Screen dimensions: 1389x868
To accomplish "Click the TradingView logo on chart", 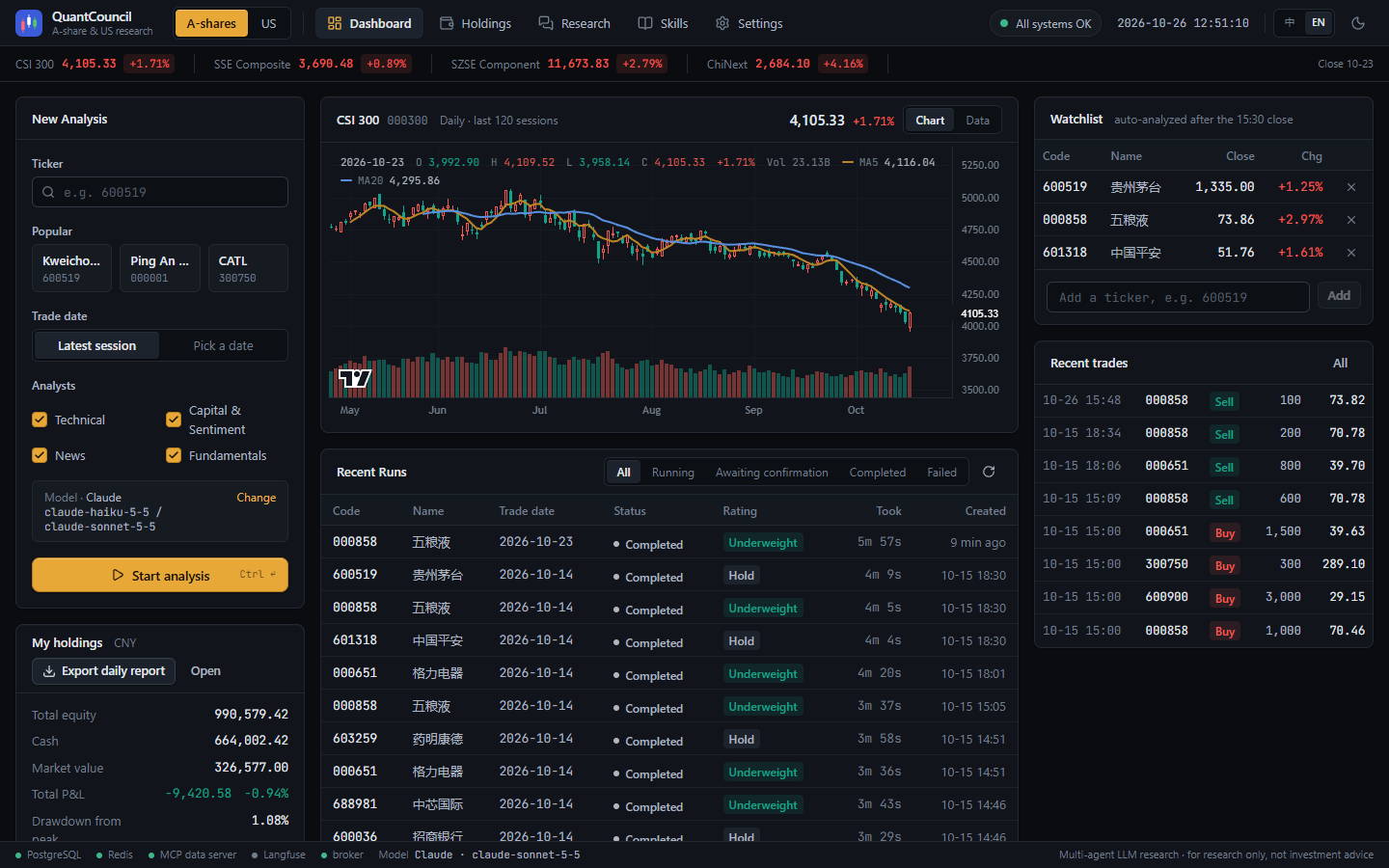I will coord(355,378).
